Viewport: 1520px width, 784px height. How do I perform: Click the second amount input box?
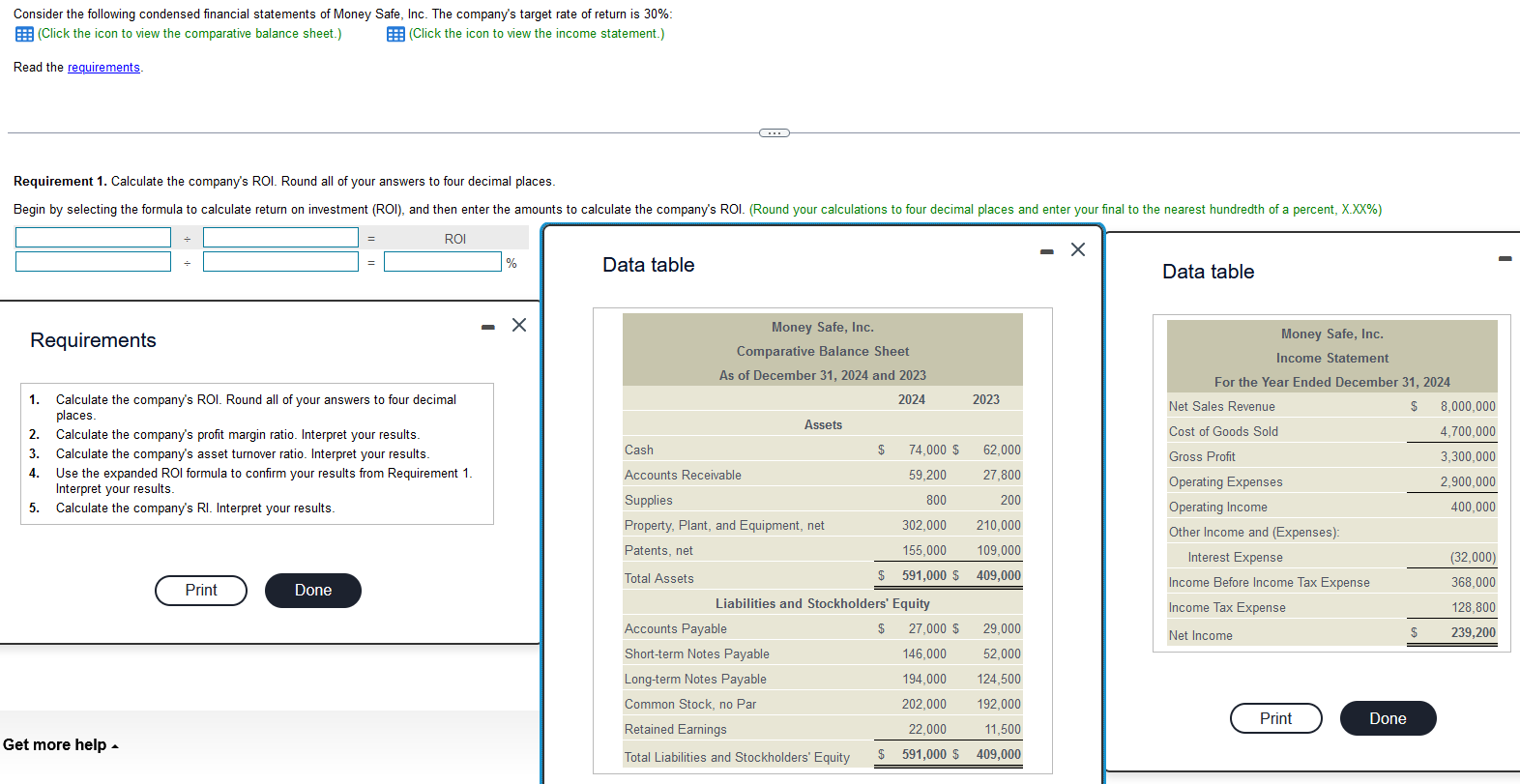coord(280,261)
